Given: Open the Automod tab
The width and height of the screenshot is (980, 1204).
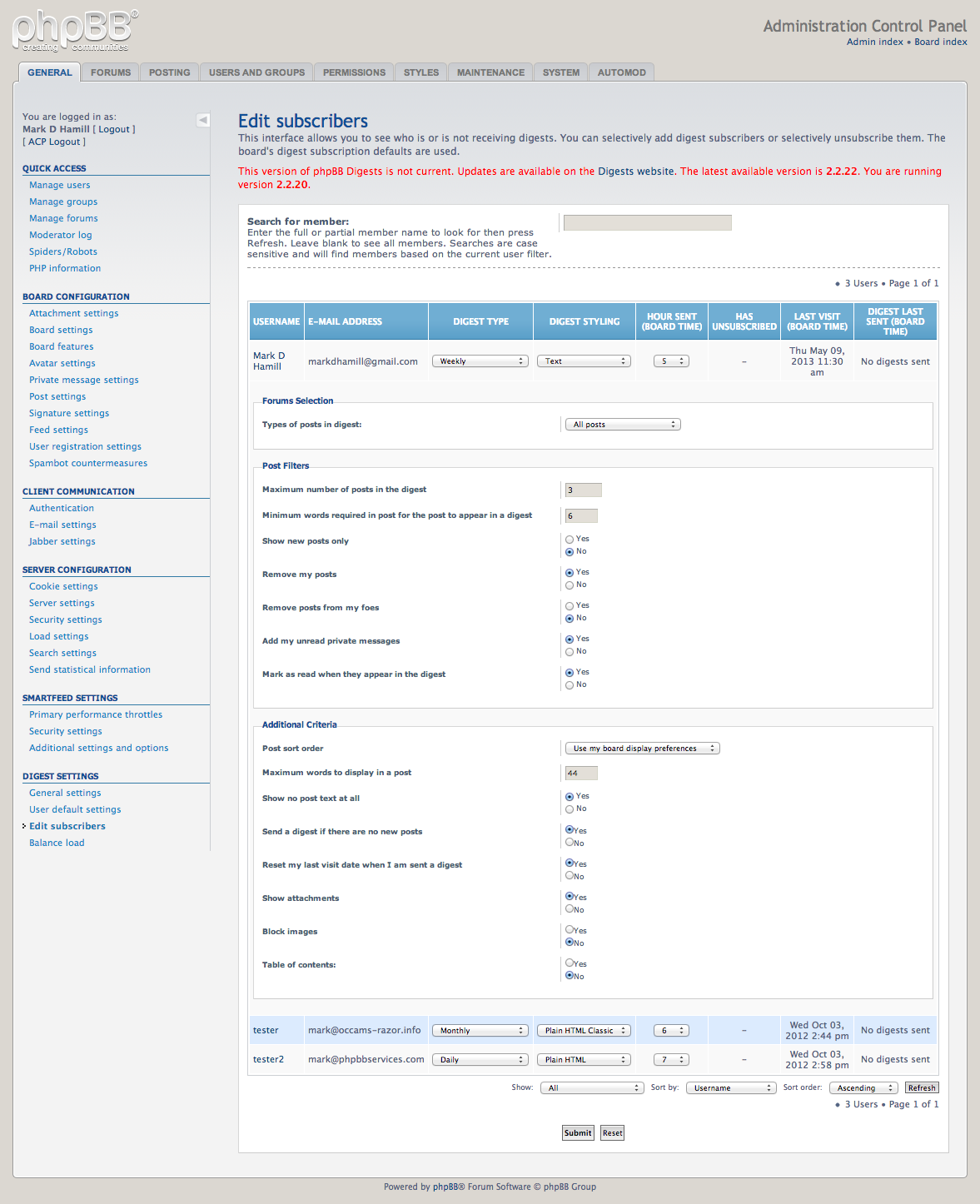Looking at the screenshot, I should tap(622, 72).
